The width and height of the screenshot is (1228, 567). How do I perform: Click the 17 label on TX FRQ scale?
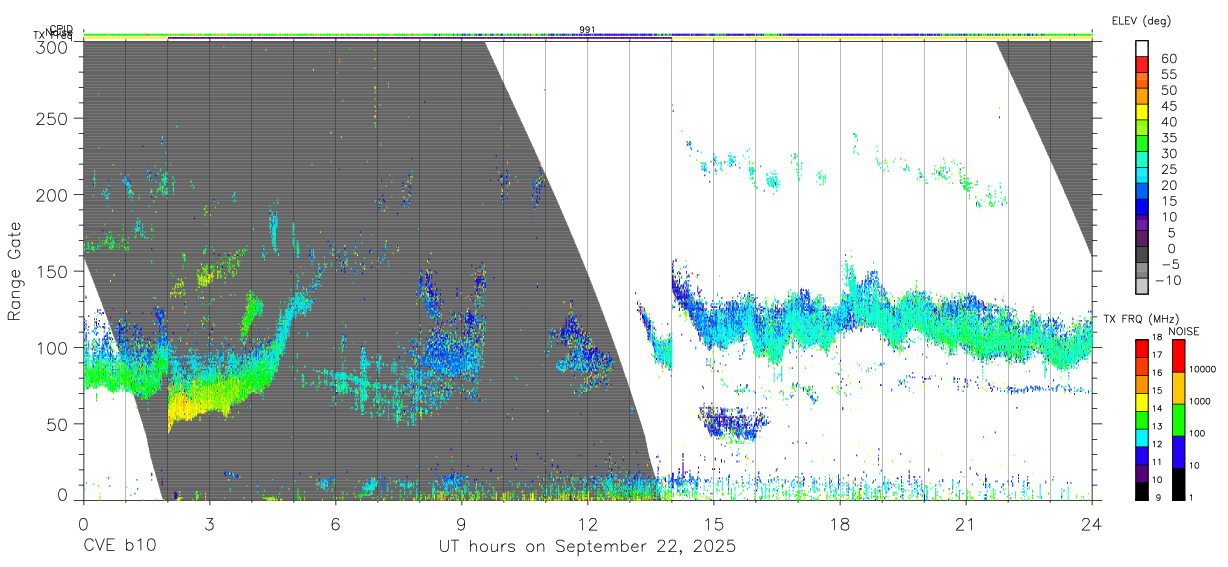(1156, 354)
